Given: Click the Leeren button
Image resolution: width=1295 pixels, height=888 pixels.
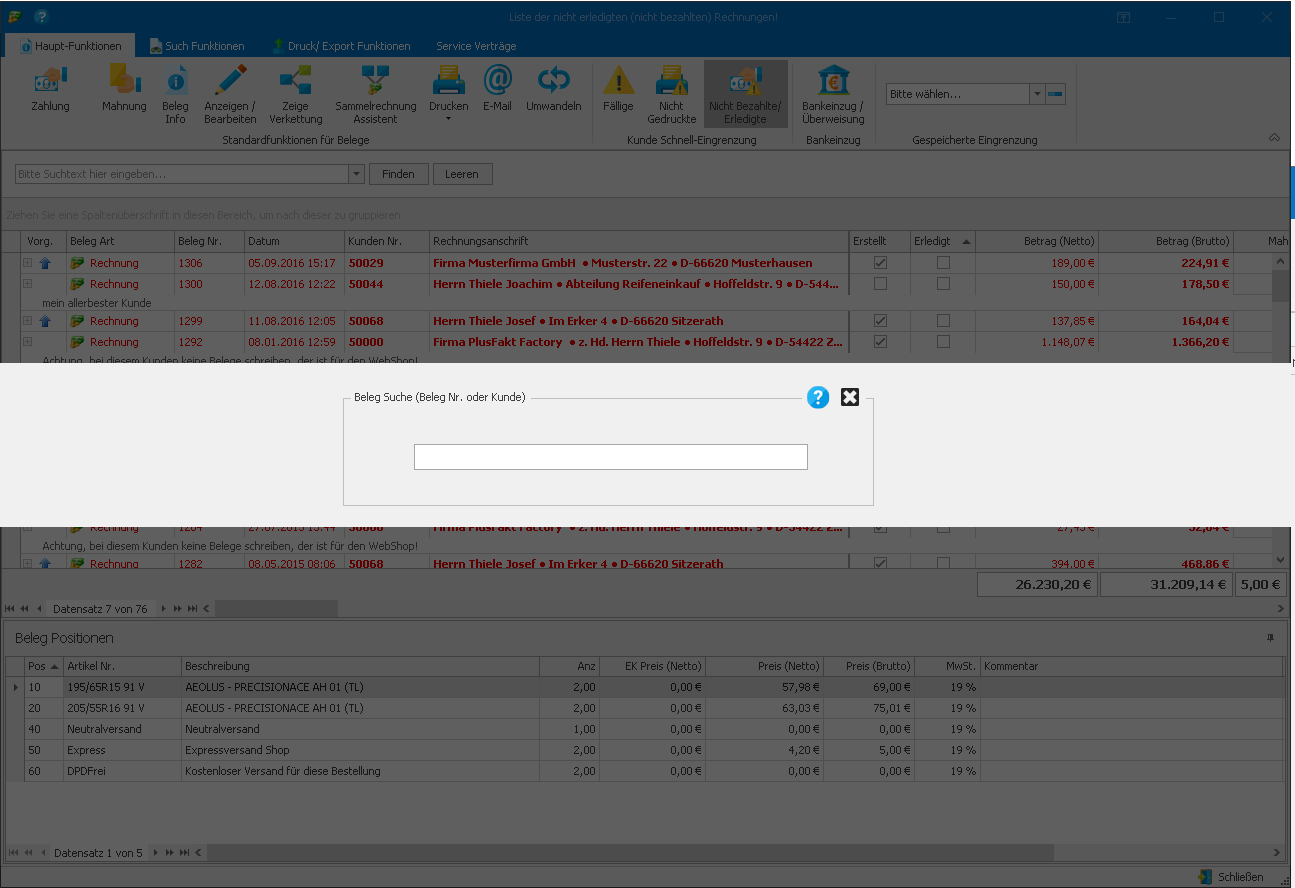Looking at the screenshot, I should pyautogui.click(x=462, y=174).
